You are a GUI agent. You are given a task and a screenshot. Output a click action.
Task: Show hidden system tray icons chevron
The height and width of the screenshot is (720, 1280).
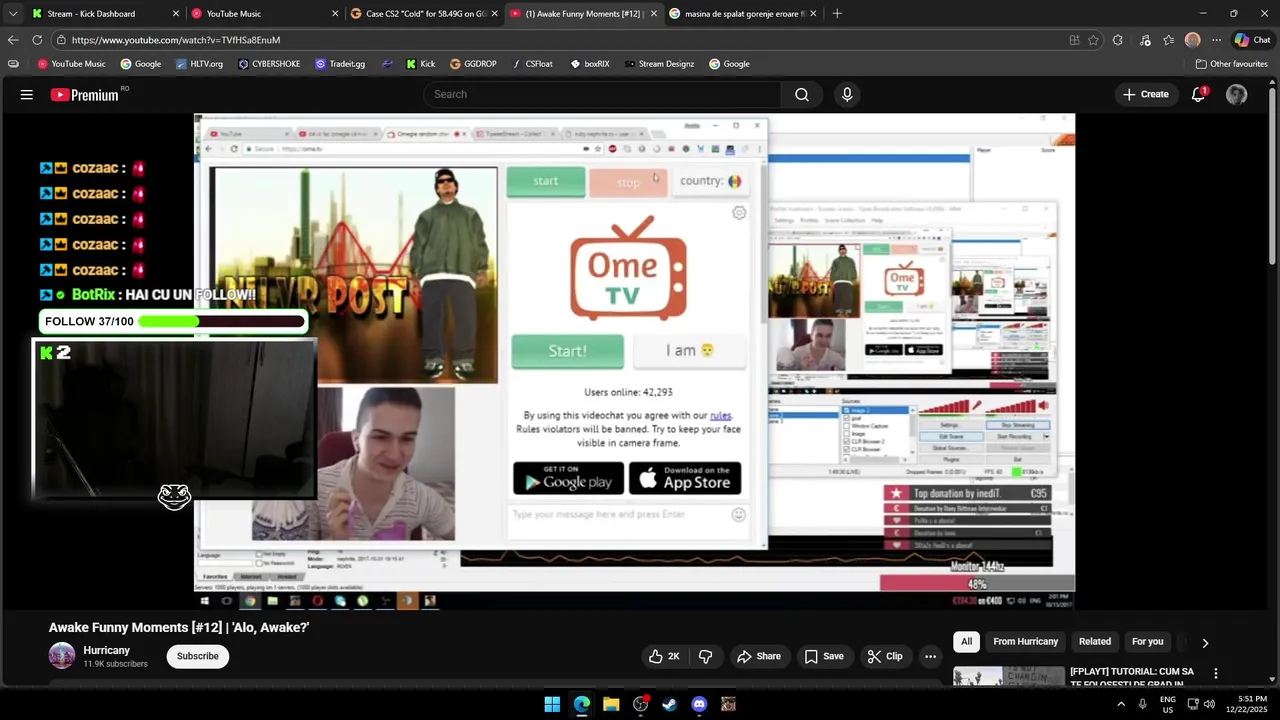point(1121,704)
